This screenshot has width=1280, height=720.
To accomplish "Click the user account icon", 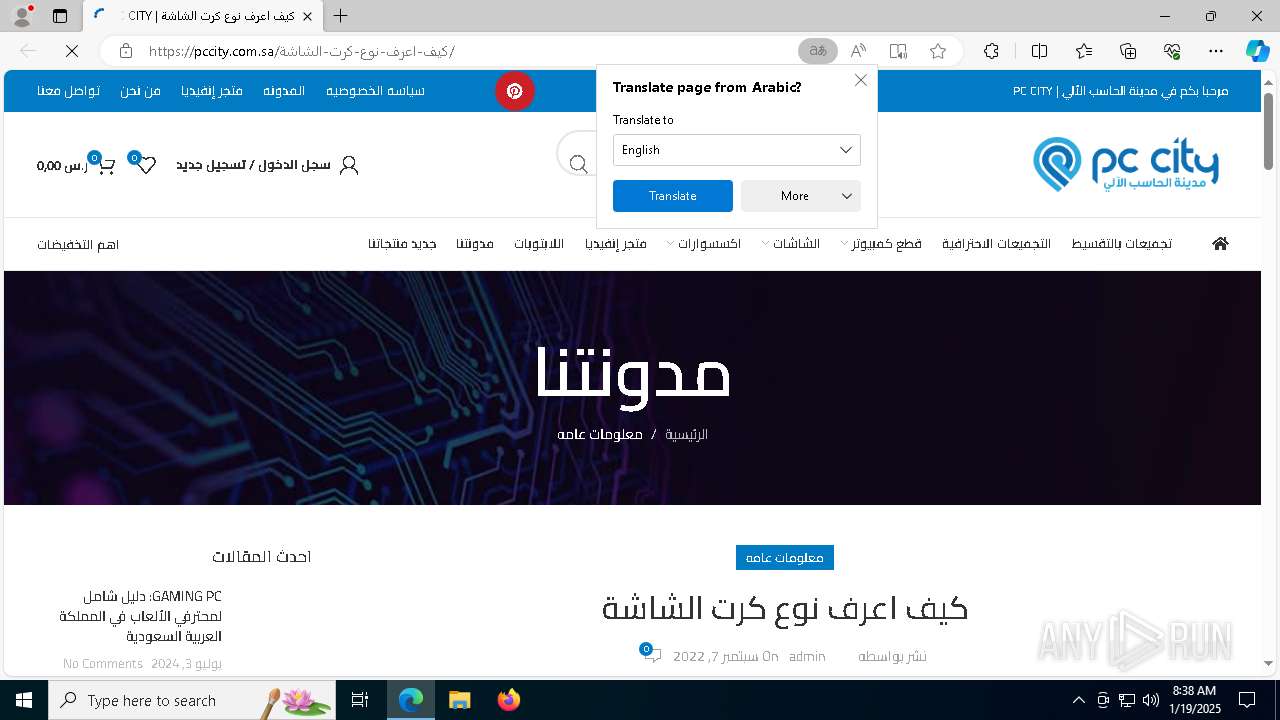I will [x=349, y=165].
